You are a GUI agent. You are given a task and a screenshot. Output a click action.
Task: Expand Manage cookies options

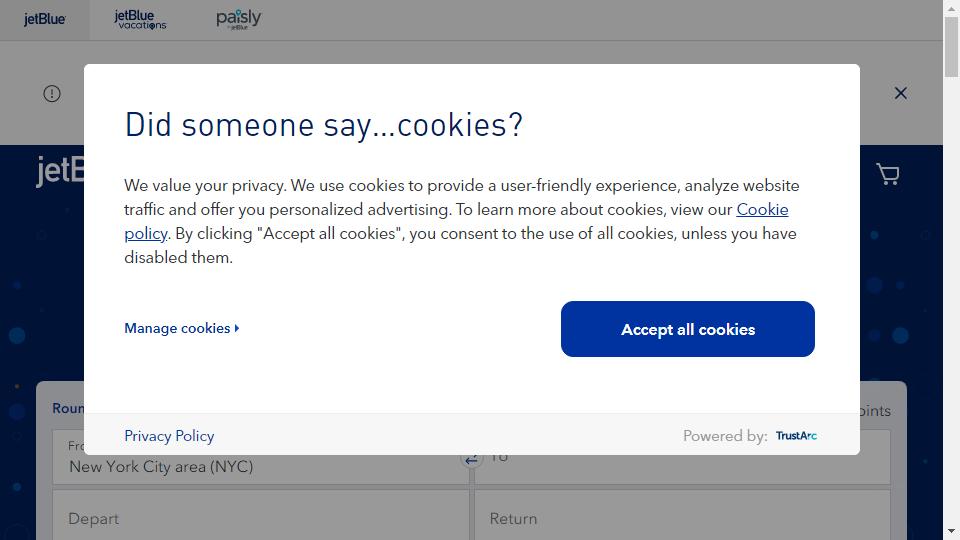(x=182, y=328)
